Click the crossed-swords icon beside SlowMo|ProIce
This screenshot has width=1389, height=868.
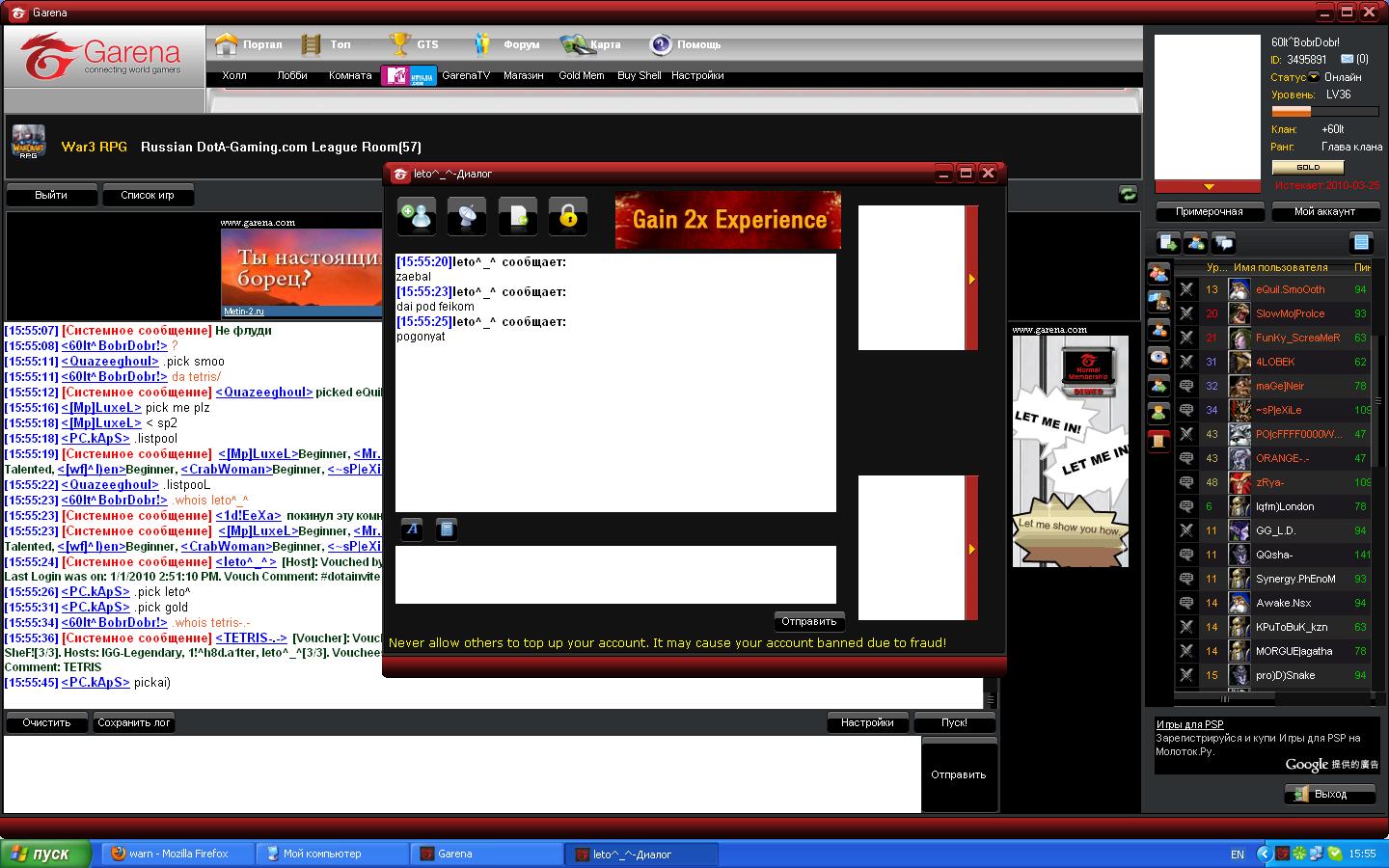click(x=1186, y=313)
